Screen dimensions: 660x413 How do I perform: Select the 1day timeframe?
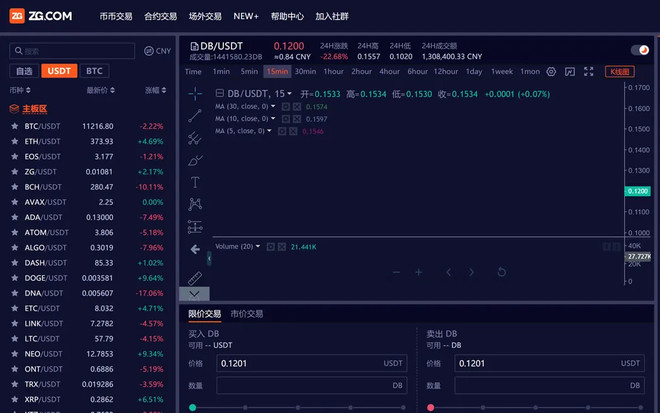pyautogui.click(x=474, y=72)
